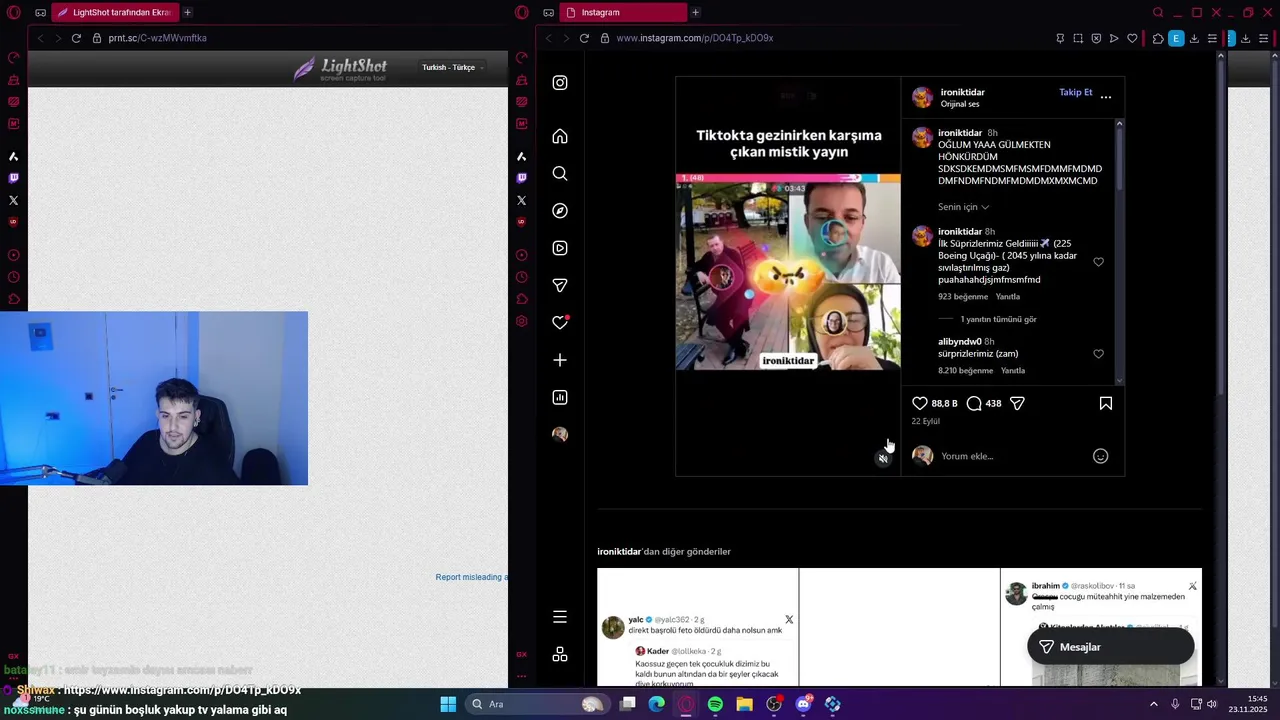Switch to the Instagram browser tab
The width and height of the screenshot is (1280, 720).
625,12
